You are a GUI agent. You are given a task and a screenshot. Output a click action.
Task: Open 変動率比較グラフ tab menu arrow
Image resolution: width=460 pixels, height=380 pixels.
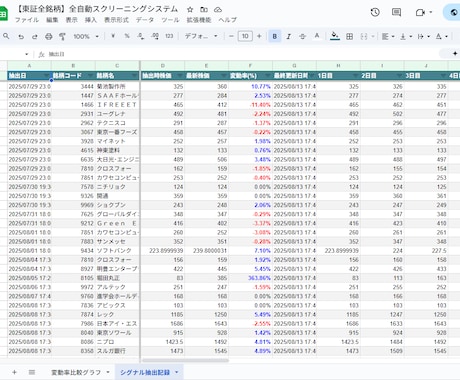(108, 372)
